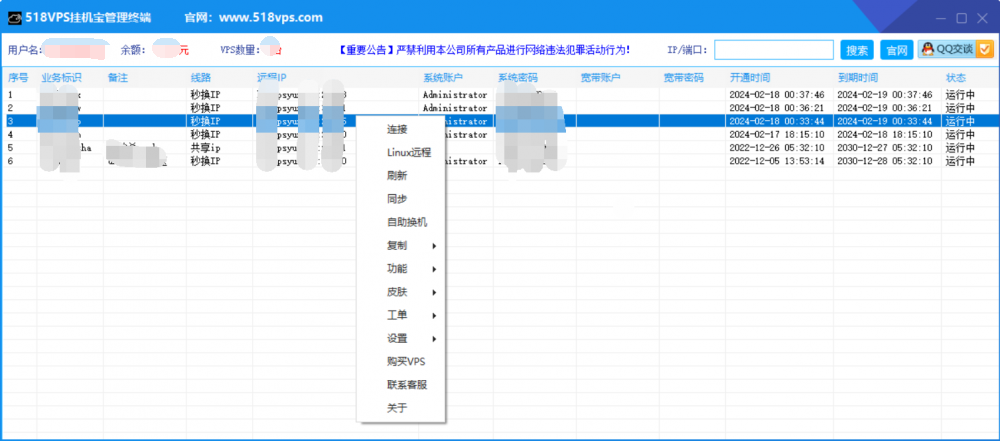
Task: Select row 6 opened 2022-12-05 13:53:14
Action: point(500,161)
